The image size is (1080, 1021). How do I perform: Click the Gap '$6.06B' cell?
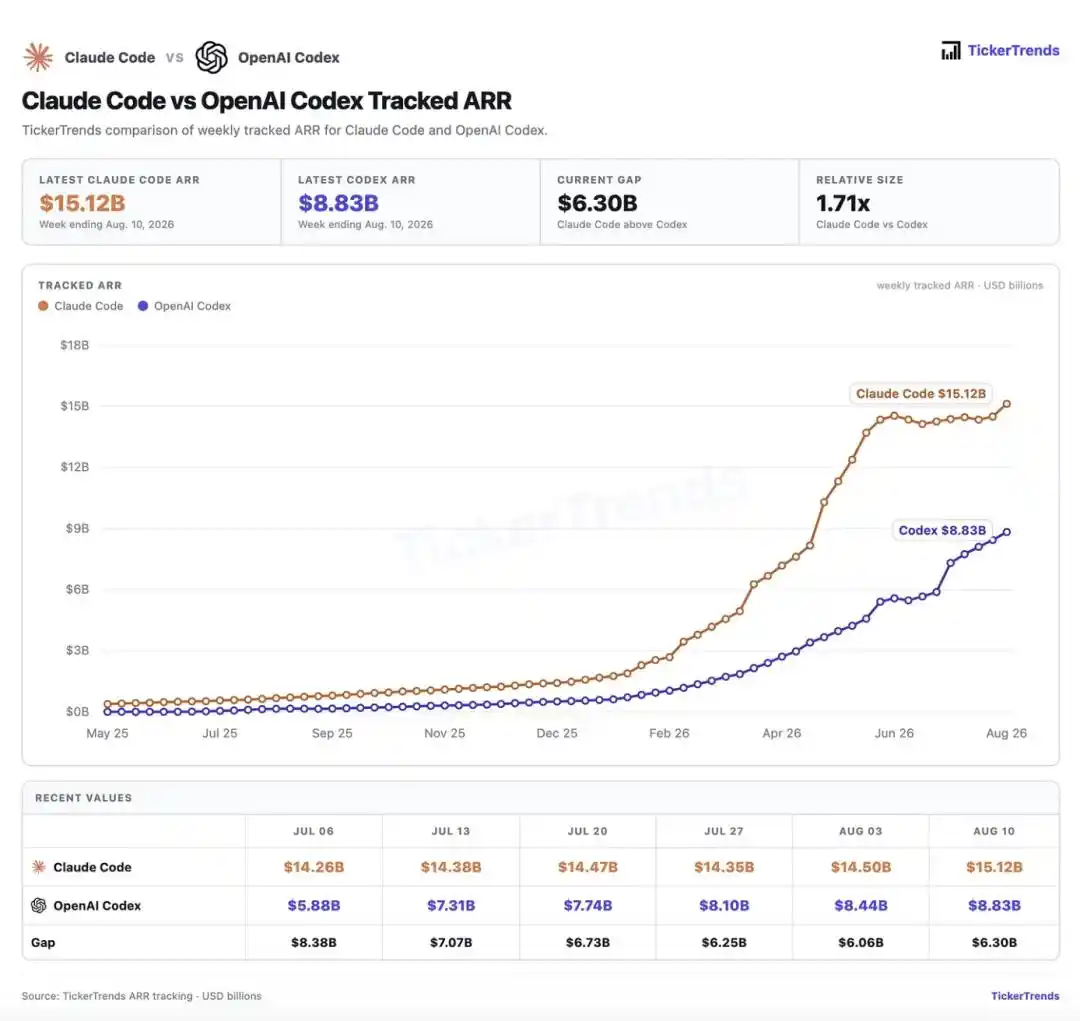point(860,942)
